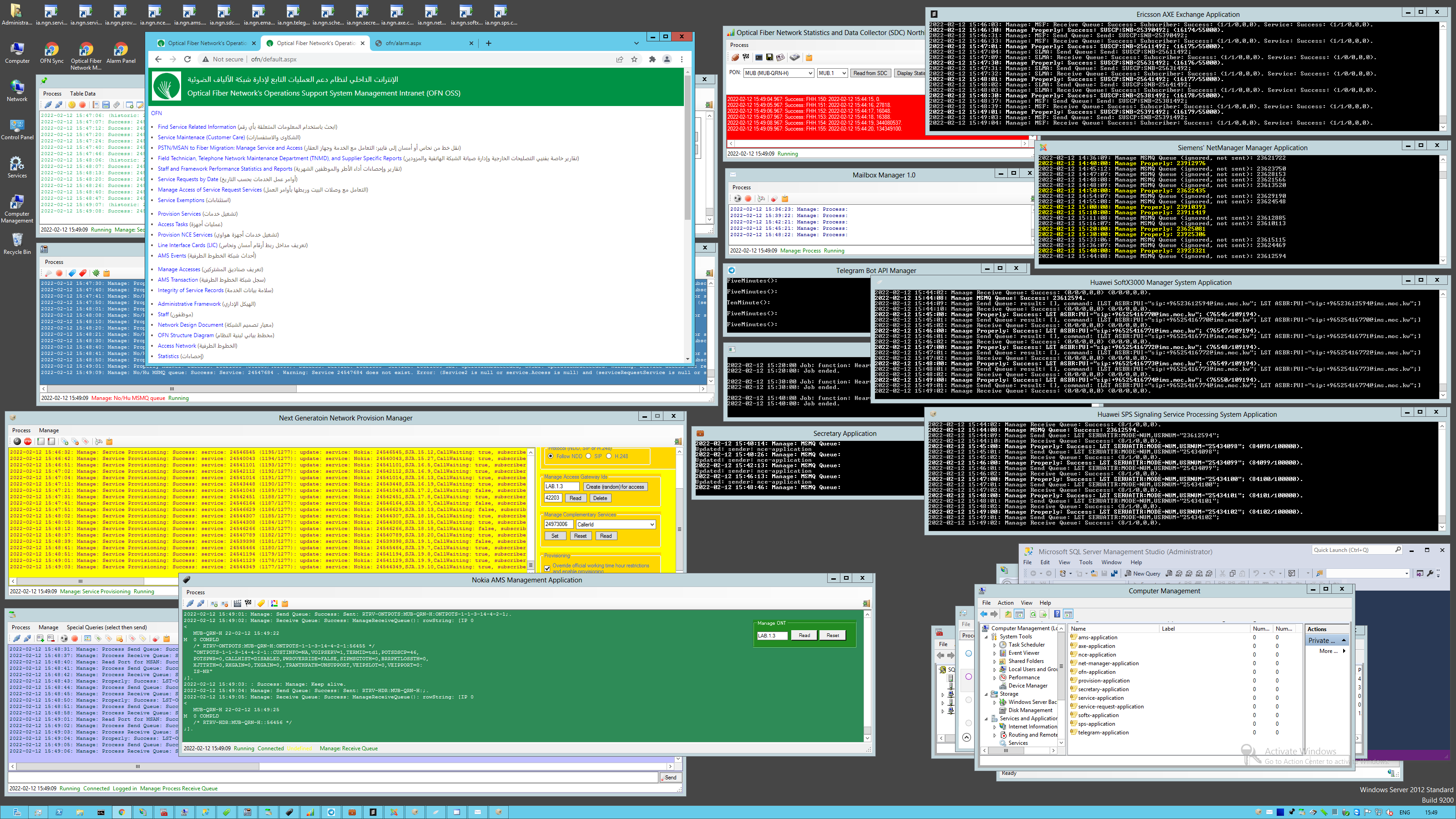Open the Chrome profile avatar icon
The image size is (1456, 819).
click(667, 59)
